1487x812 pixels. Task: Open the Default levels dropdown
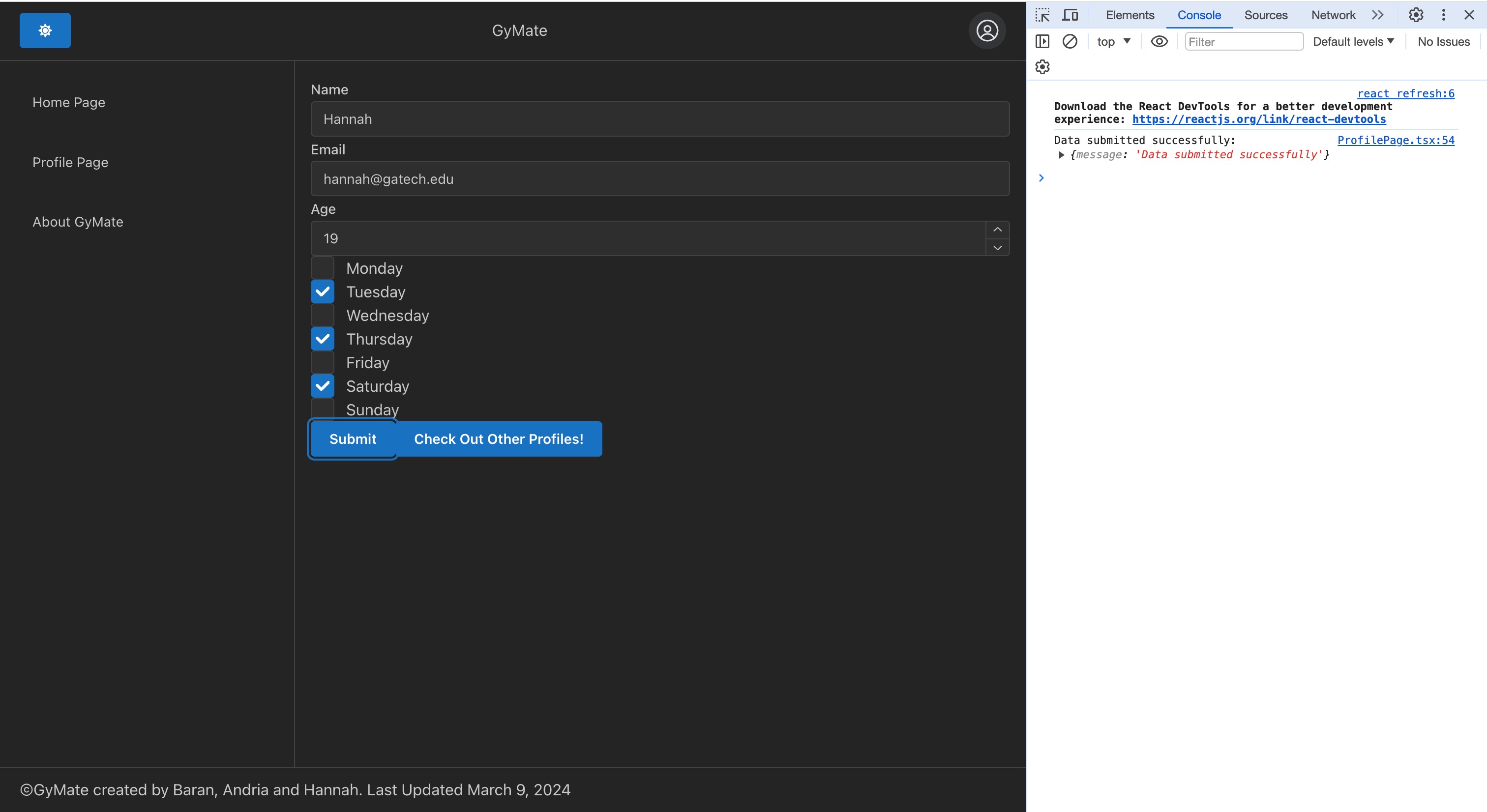coord(1352,42)
